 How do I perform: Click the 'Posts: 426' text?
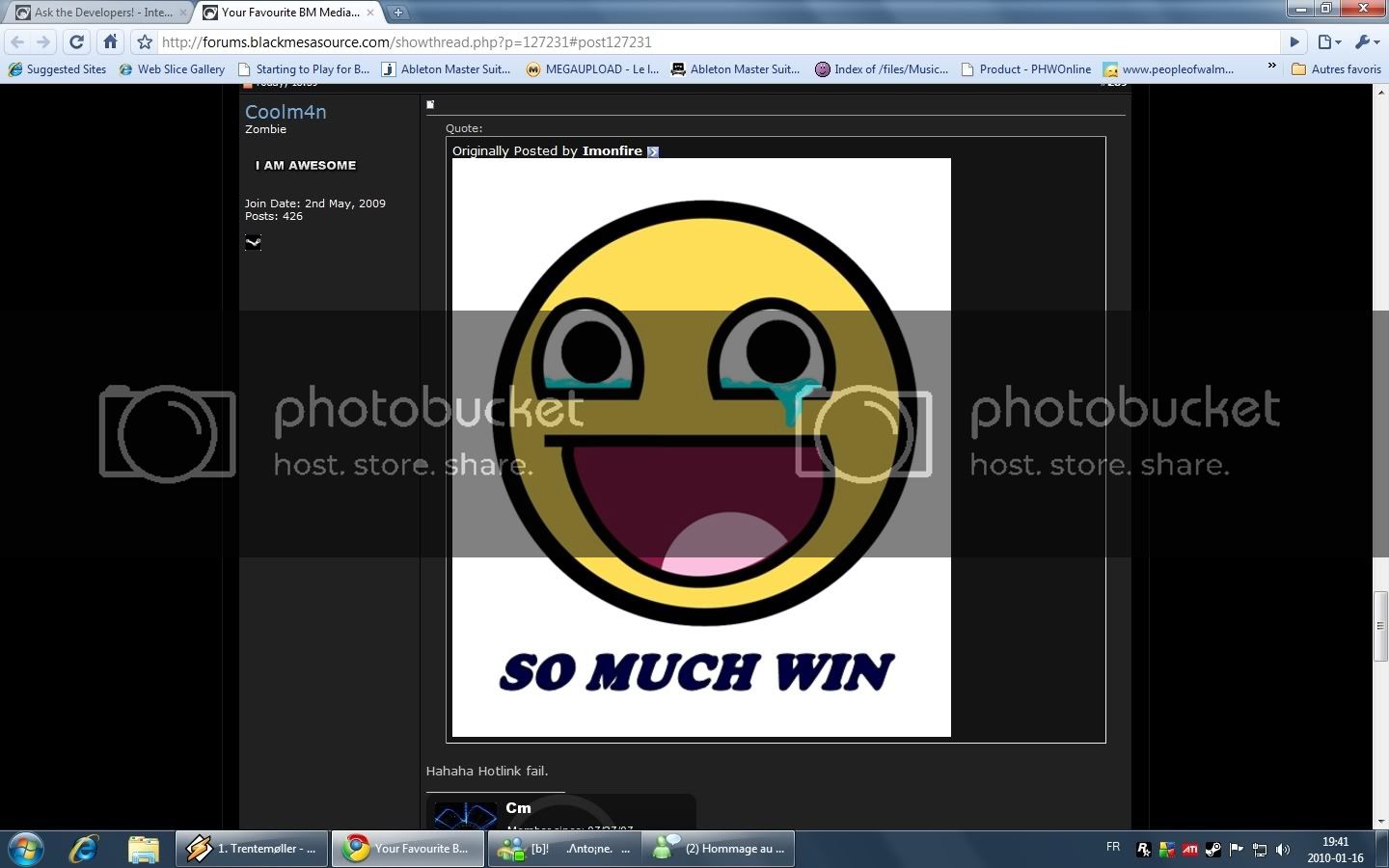point(274,216)
